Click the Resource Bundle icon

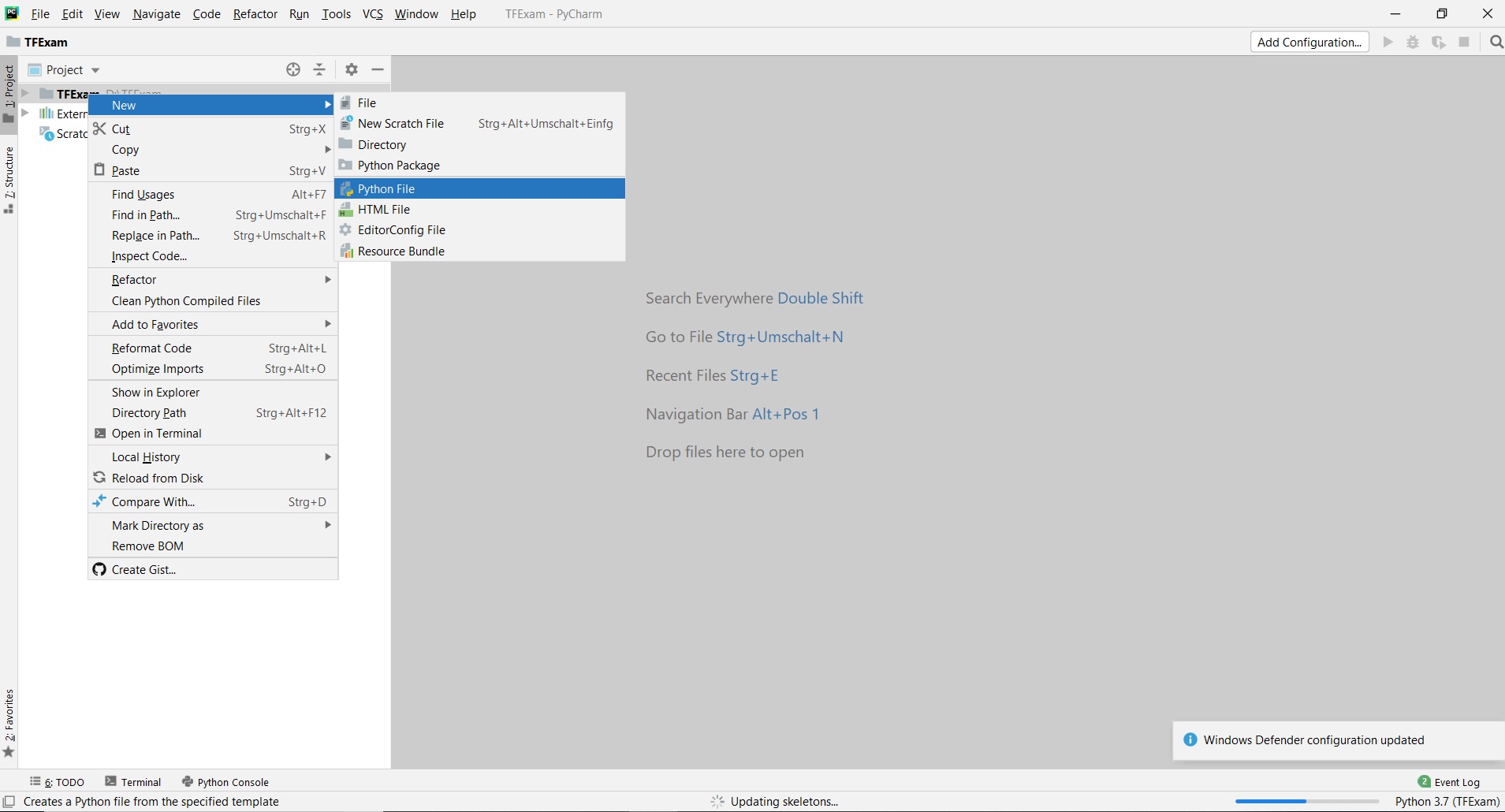point(346,251)
